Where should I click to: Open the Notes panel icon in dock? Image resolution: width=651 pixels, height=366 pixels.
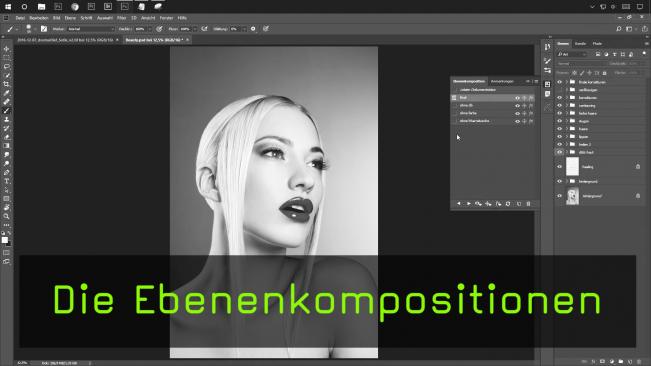547,94
